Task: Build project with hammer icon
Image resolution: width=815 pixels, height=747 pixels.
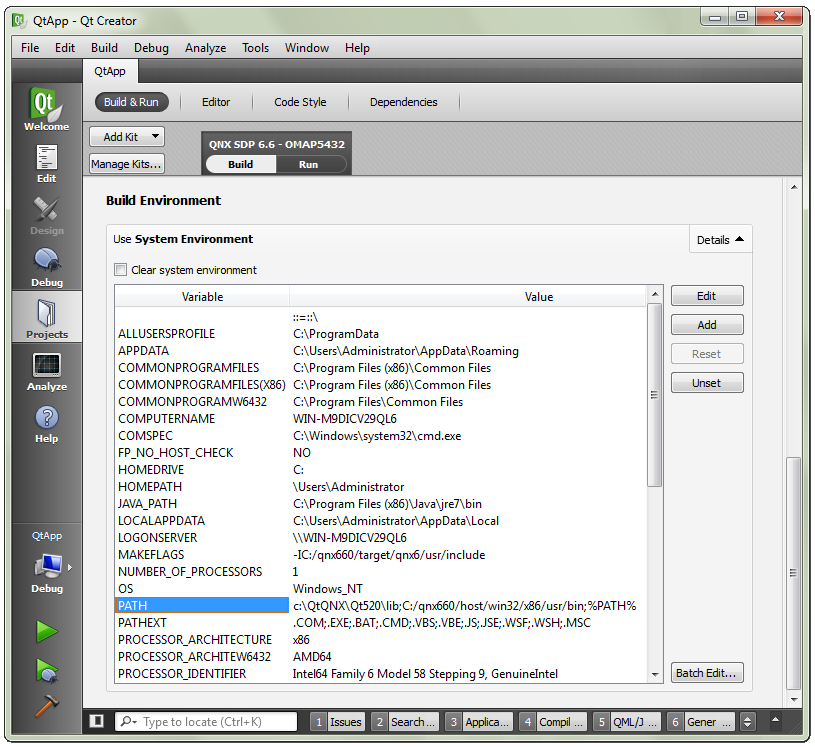Action: [x=46, y=706]
